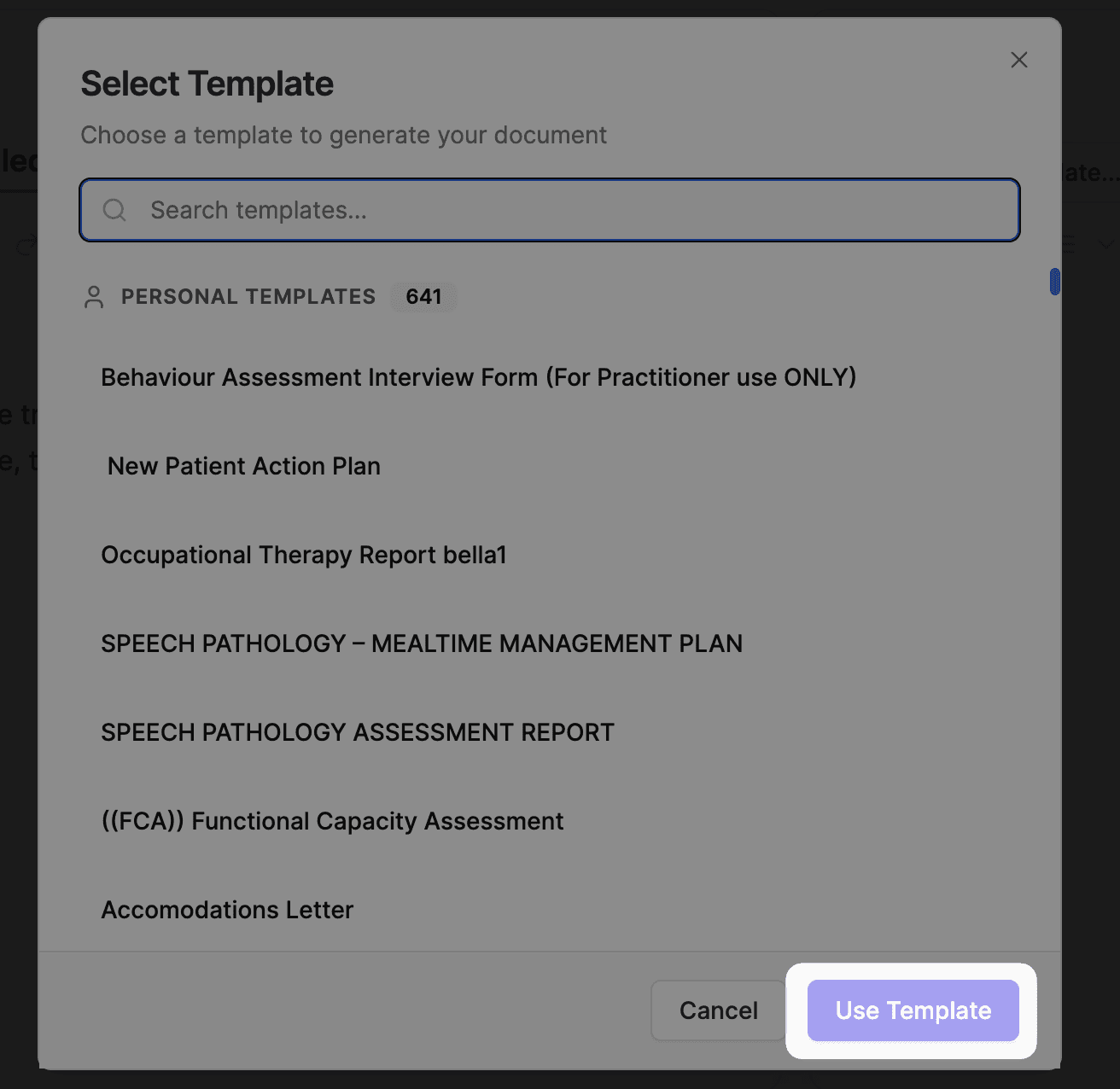The height and width of the screenshot is (1089, 1120).
Task: Pick the Speech Pathology Mealtime Management Plan
Action: (x=422, y=643)
